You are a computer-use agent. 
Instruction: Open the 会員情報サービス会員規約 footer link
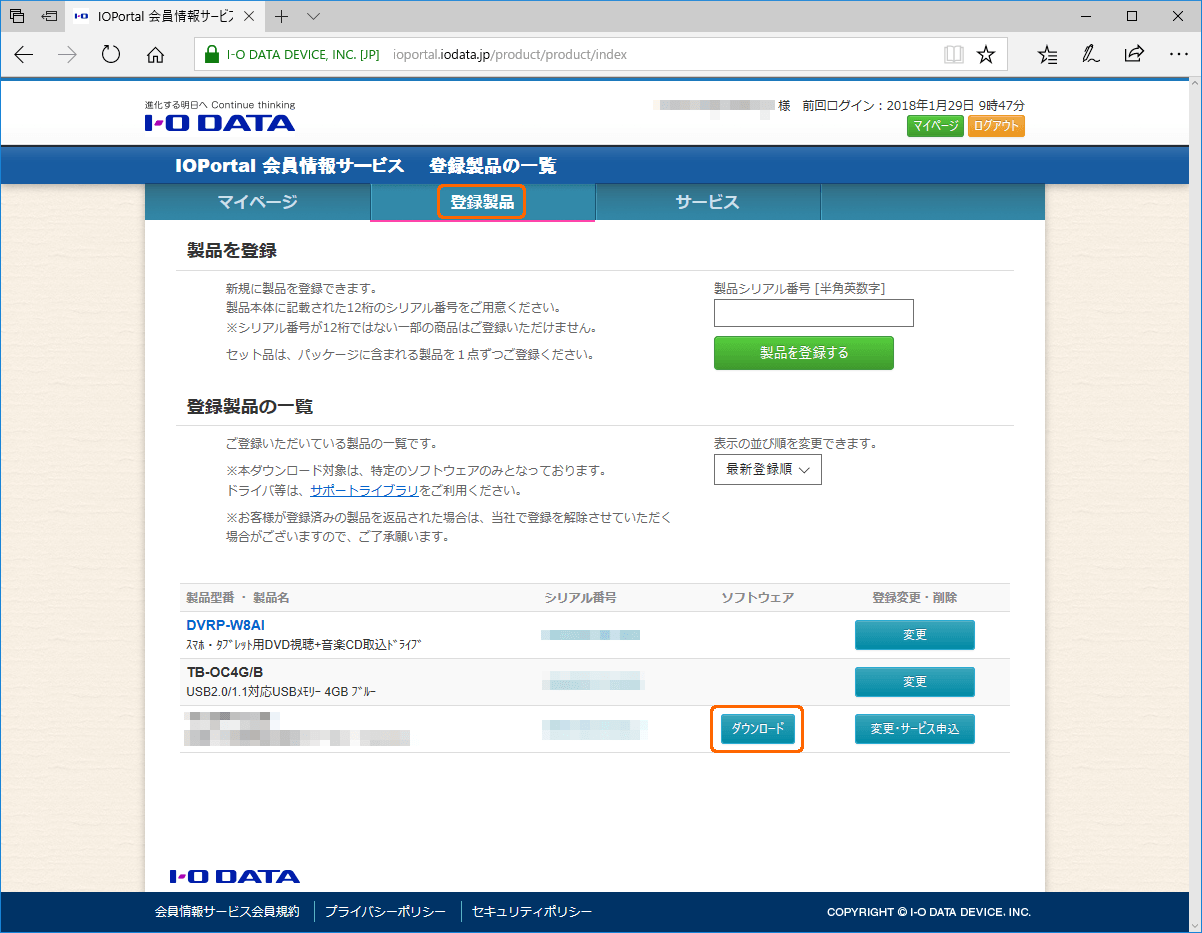(x=227, y=912)
